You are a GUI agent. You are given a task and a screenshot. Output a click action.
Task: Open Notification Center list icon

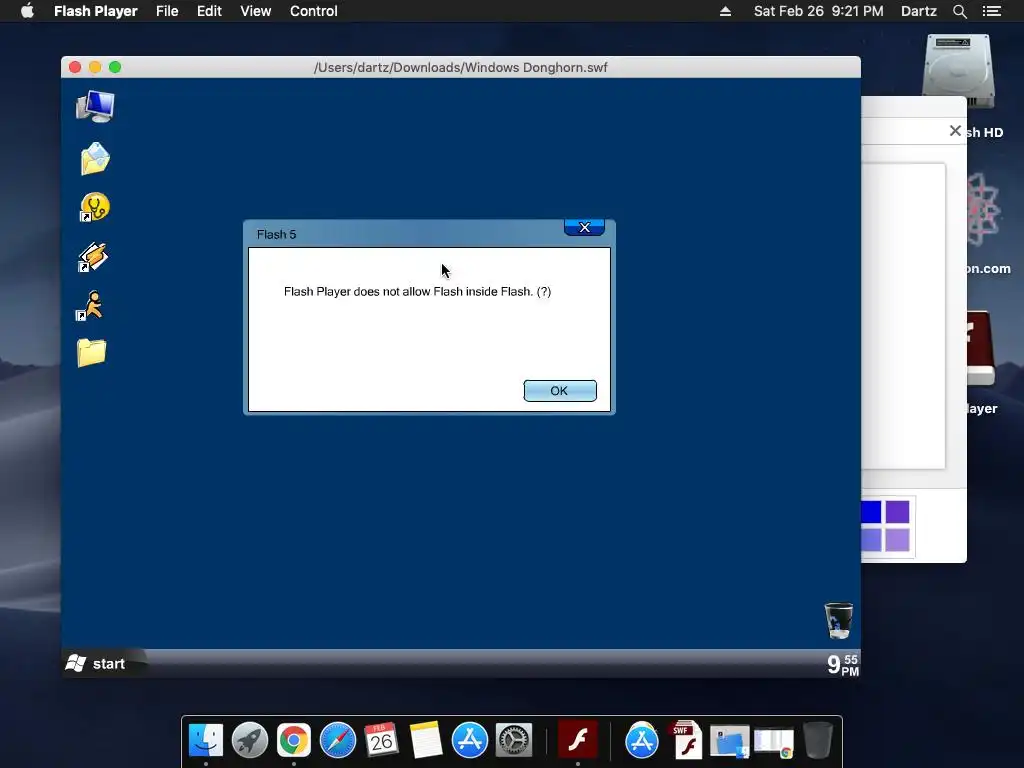pyautogui.click(x=991, y=11)
